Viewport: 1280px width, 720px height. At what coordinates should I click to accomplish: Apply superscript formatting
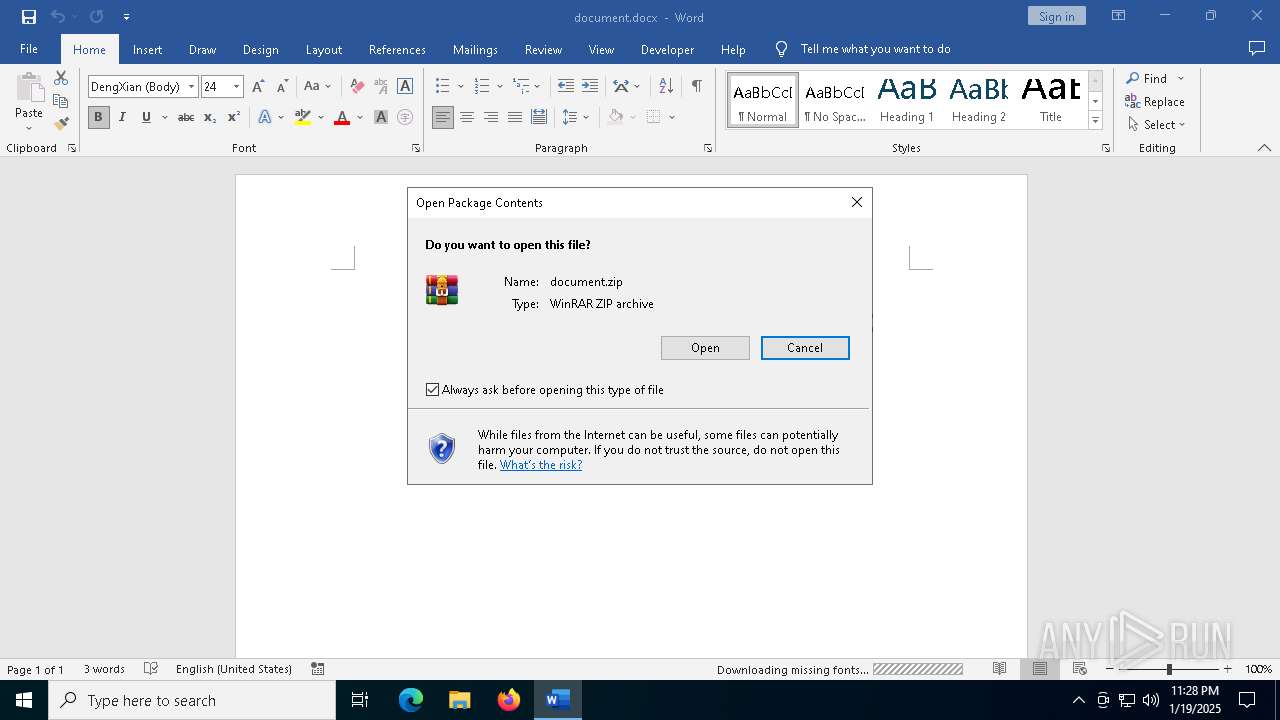pos(233,118)
